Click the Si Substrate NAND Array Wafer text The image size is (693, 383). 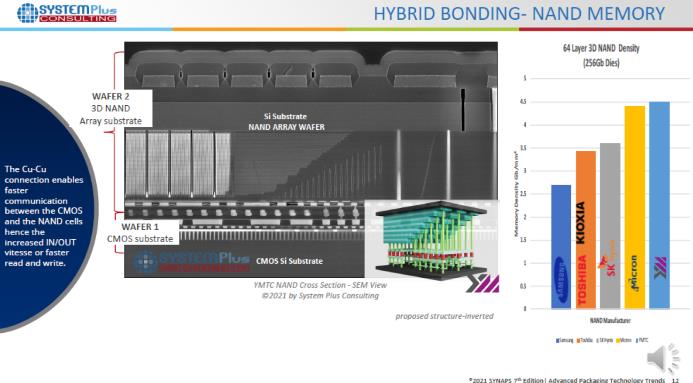click(286, 121)
